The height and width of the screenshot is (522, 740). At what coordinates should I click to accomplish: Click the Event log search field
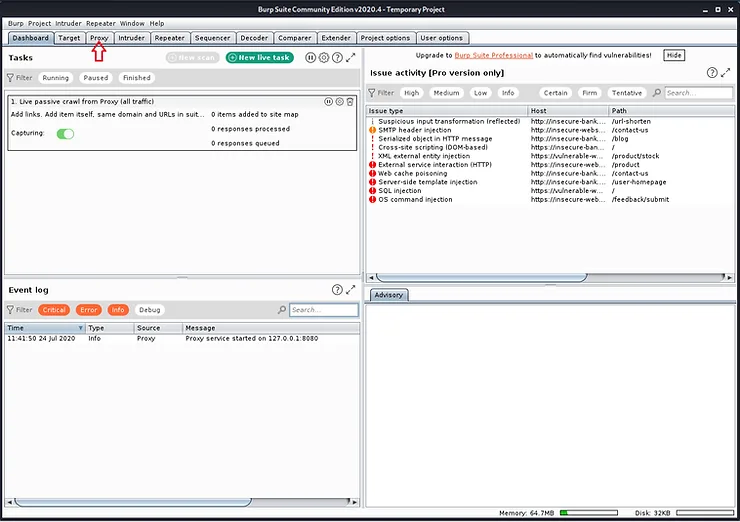pos(324,310)
